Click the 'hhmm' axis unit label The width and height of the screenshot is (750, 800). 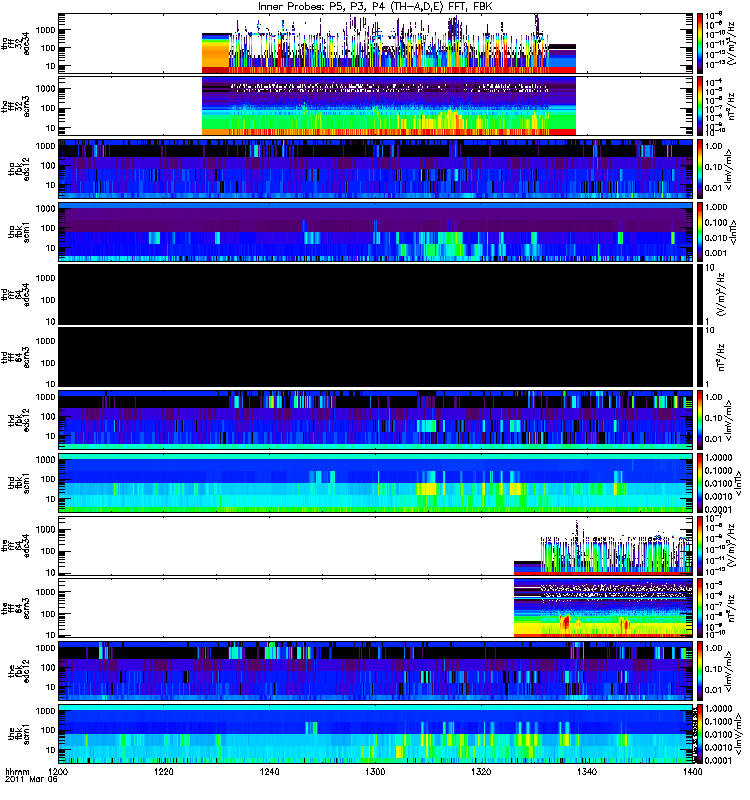click(17, 772)
